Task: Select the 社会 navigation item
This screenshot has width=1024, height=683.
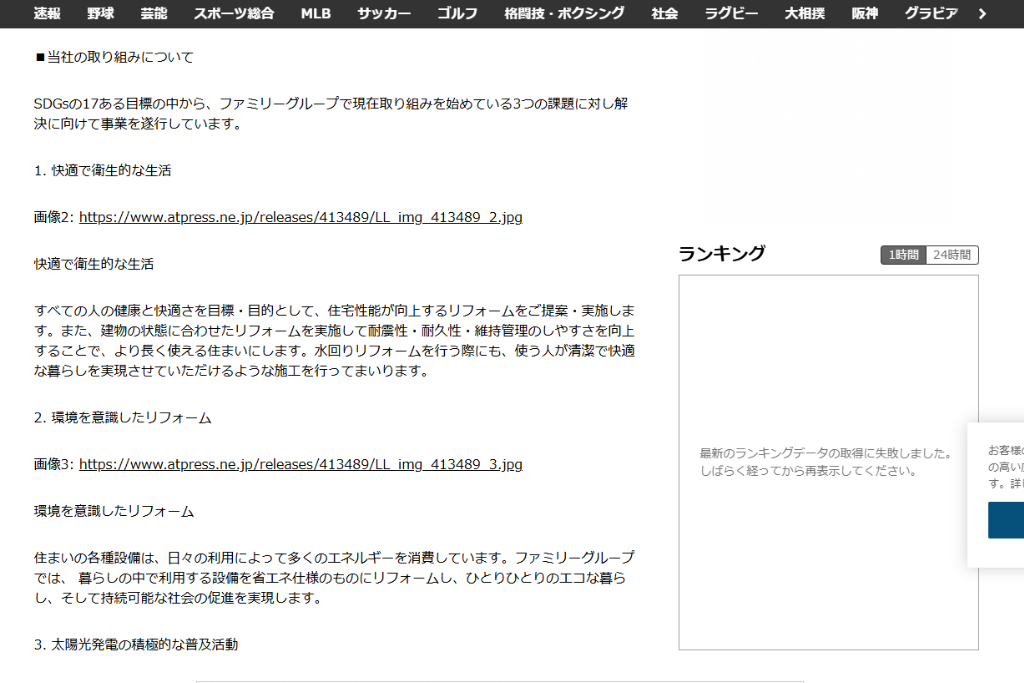Action: point(665,13)
